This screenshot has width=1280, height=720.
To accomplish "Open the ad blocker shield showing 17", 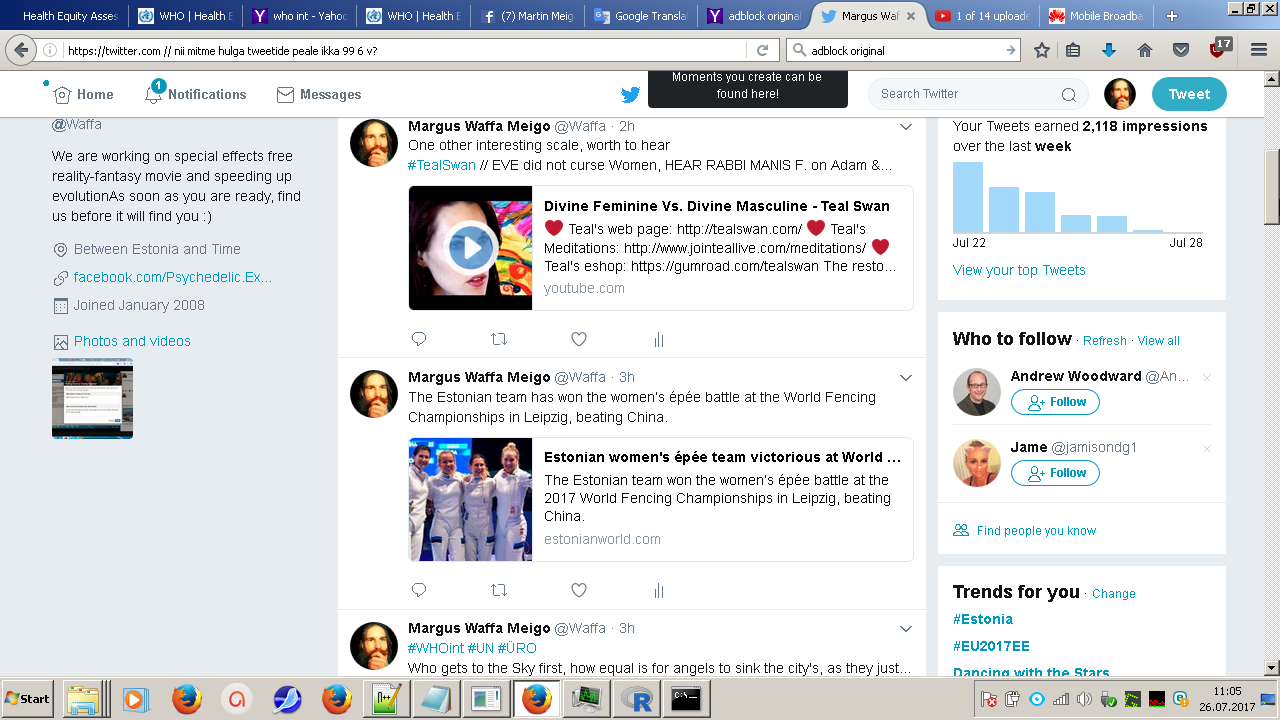I will (x=1218, y=48).
